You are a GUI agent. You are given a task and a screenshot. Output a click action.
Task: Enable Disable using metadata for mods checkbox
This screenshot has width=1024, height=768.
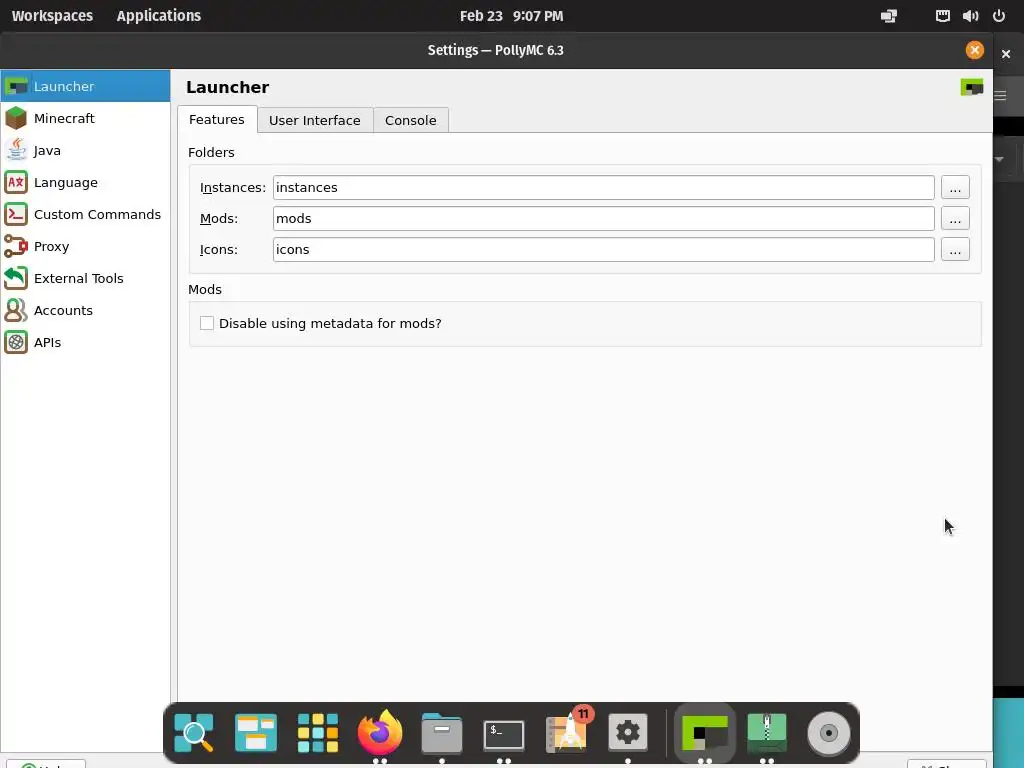[207, 323]
